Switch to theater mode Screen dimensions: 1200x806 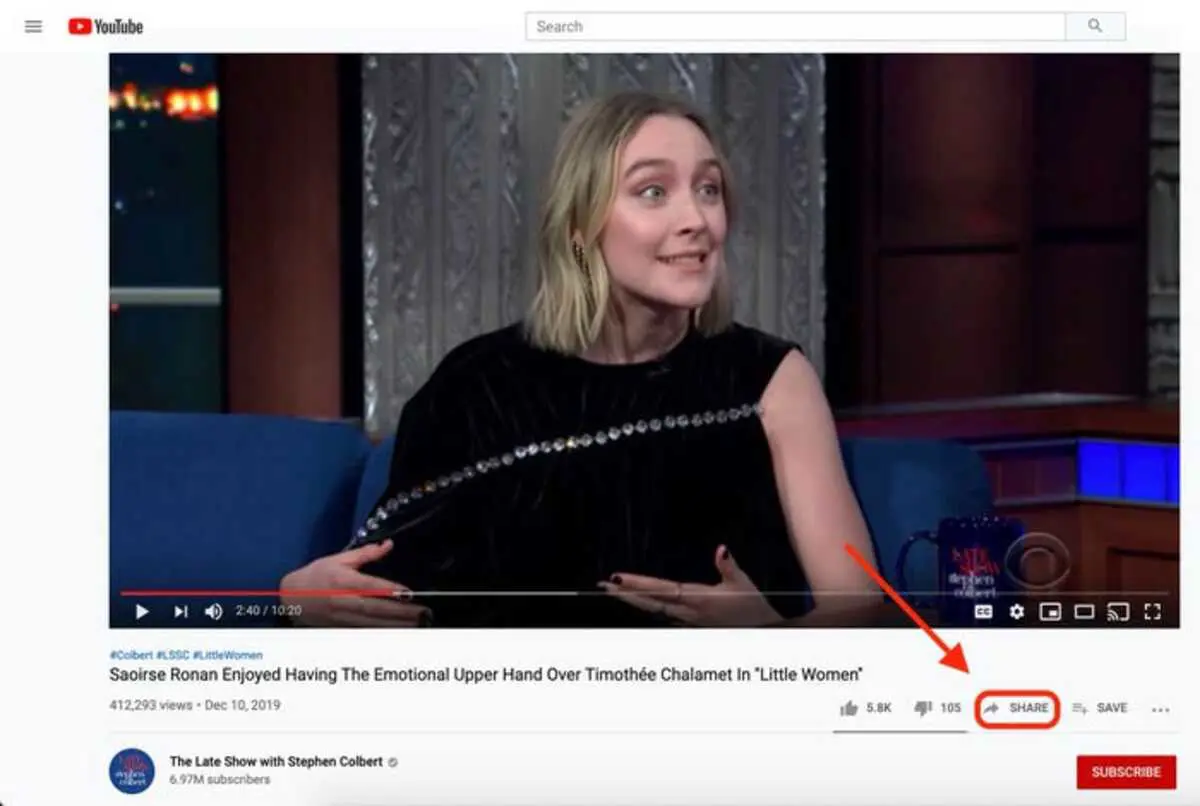click(x=1083, y=611)
